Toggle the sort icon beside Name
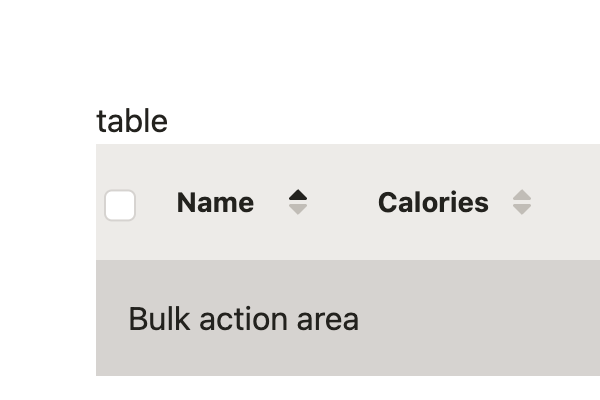The width and height of the screenshot is (600, 400). coord(298,203)
